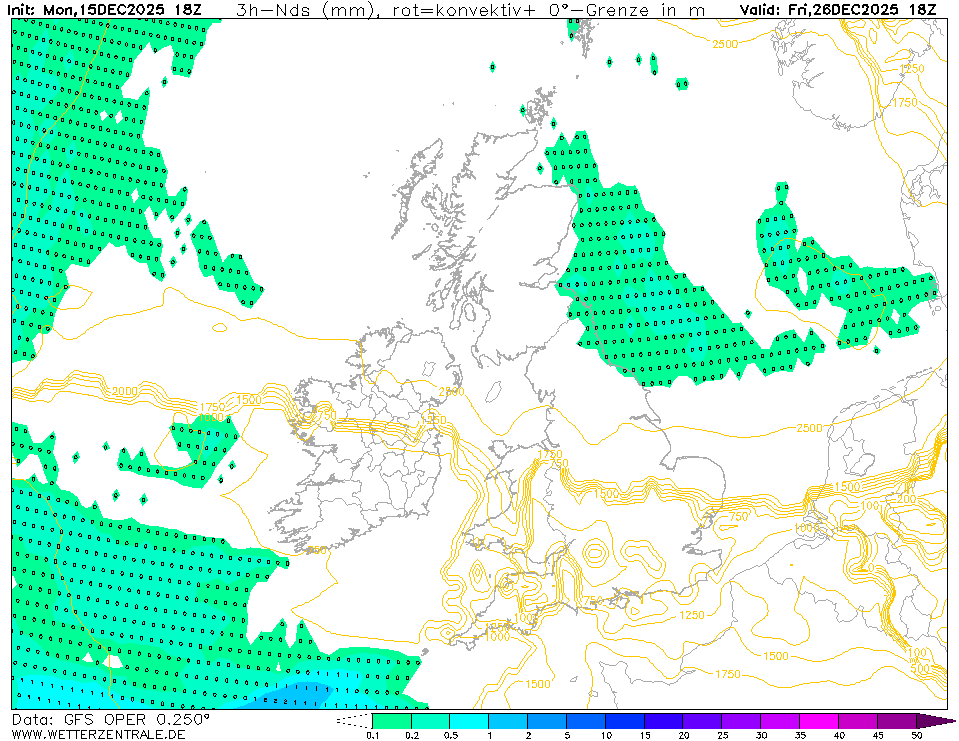Click the dashed arrow left of 0.1 legend

(x=354, y=720)
